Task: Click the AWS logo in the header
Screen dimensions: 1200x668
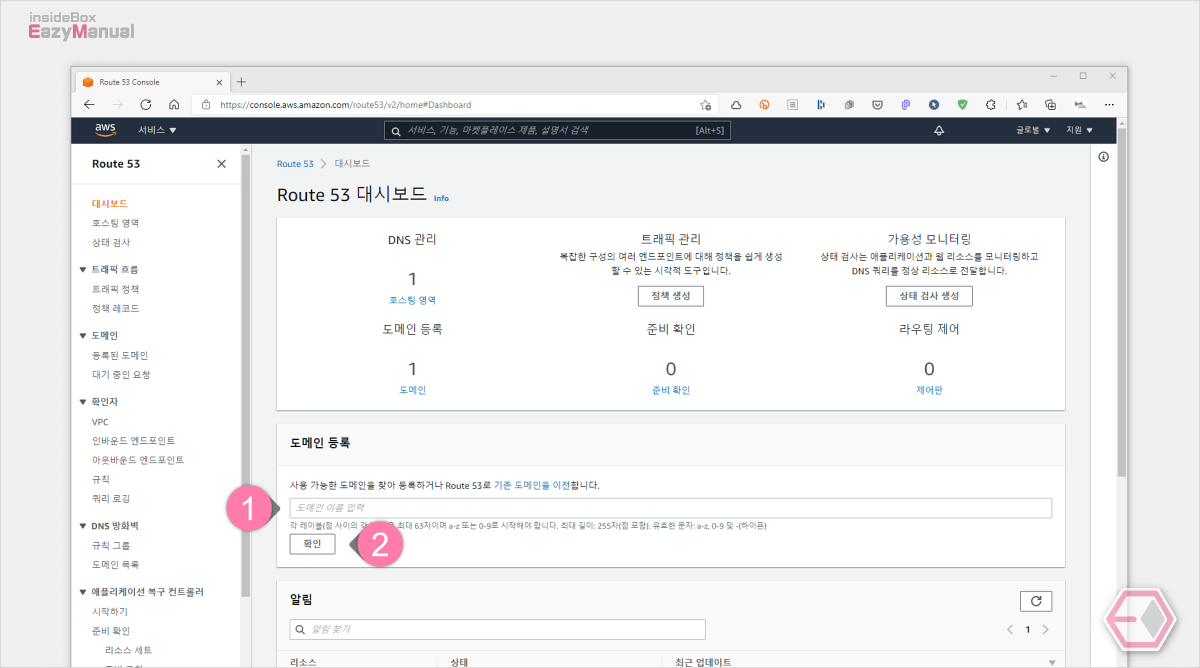Action: click(106, 130)
